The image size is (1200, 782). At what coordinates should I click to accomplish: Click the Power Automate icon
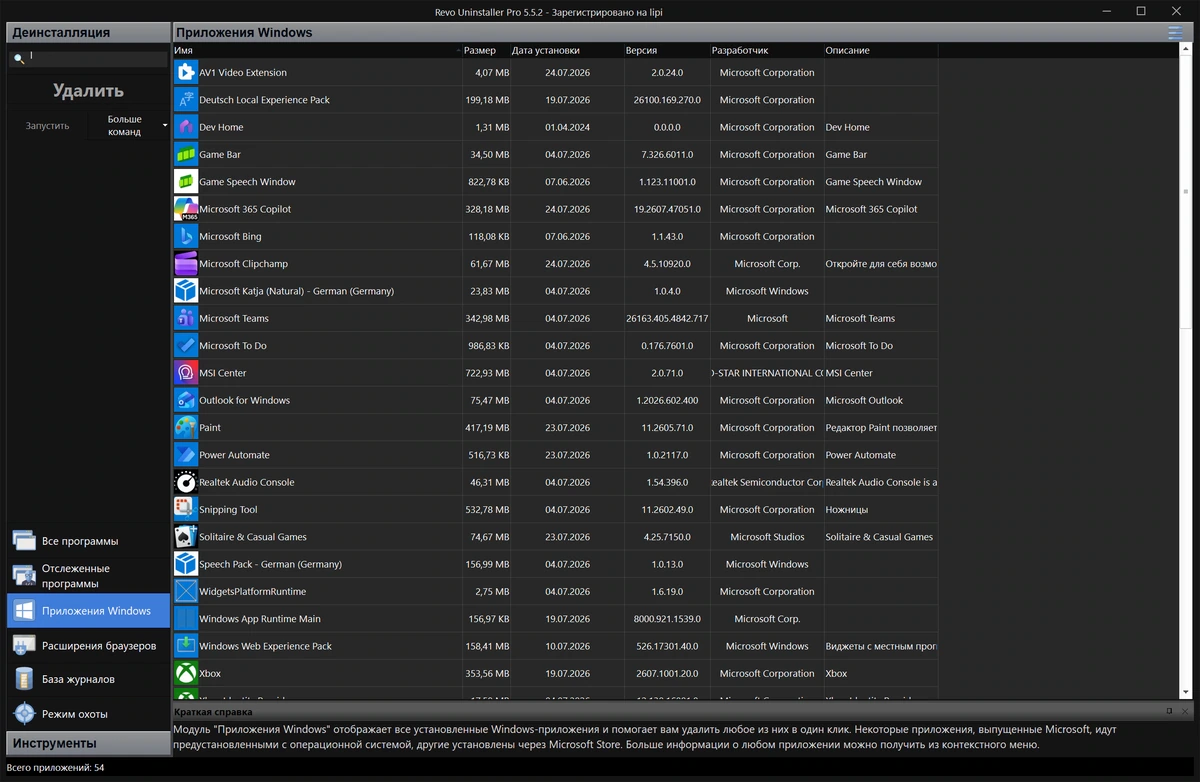click(186, 455)
